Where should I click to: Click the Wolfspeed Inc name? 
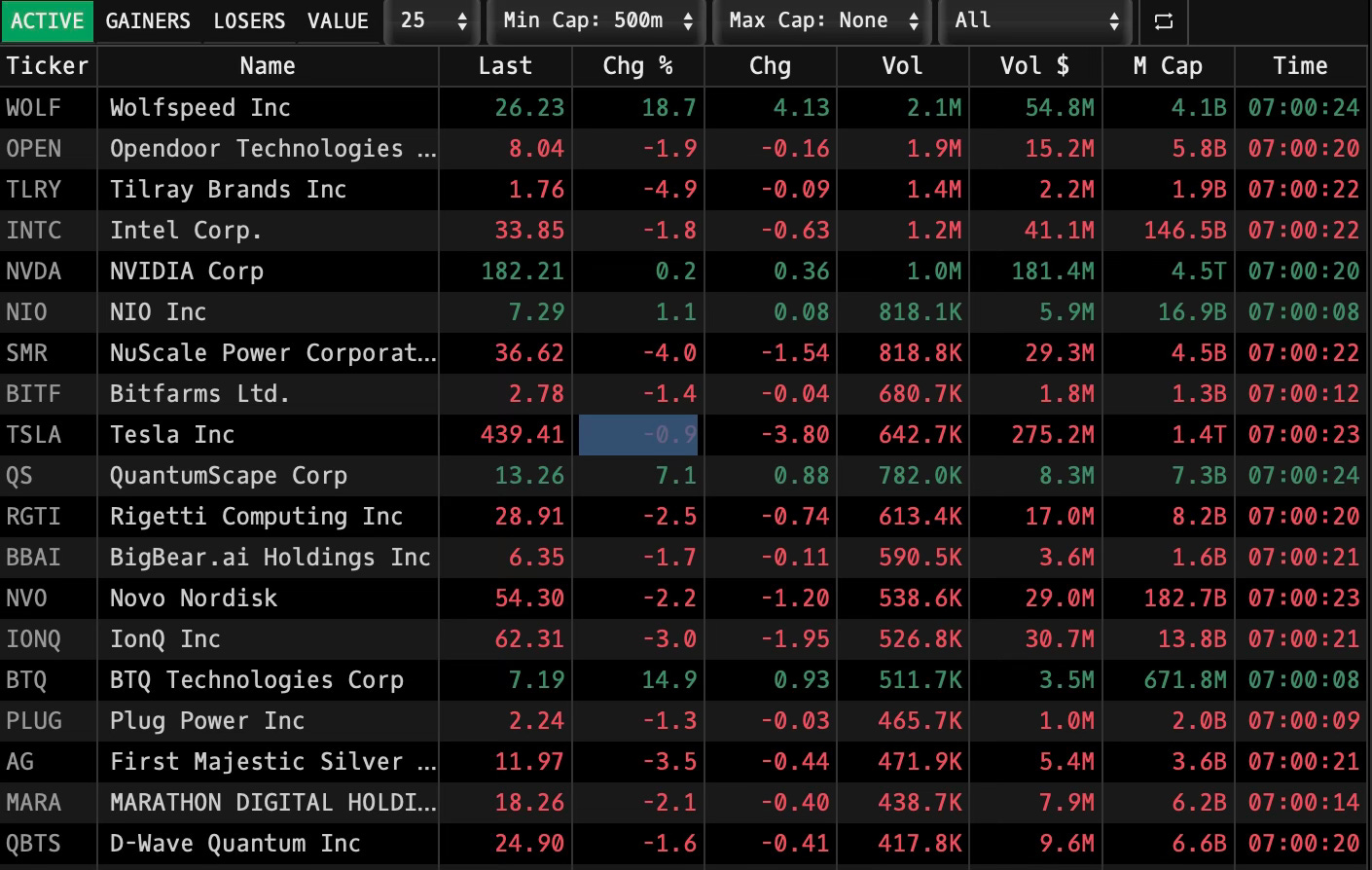(200, 108)
